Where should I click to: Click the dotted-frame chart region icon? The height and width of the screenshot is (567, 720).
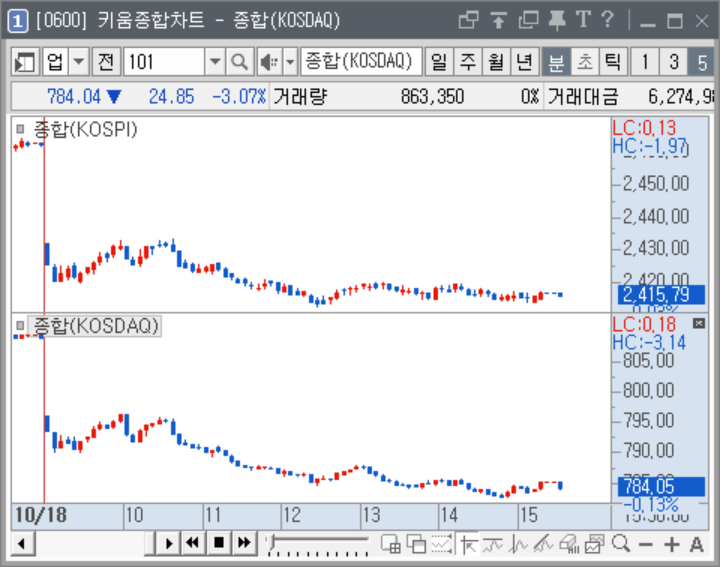click(x=442, y=545)
